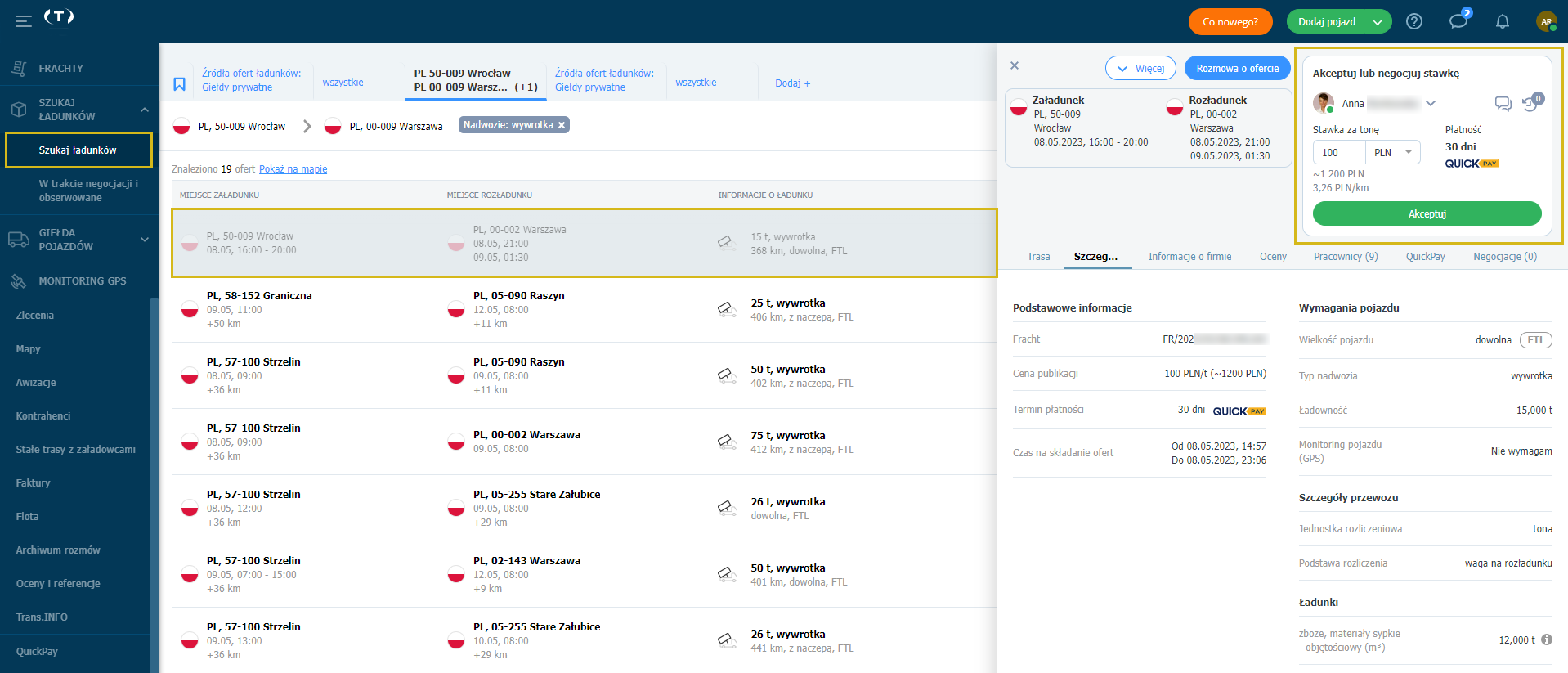Click tipper truck icon in 75 t row
The height and width of the screenshot is (673, 1568).
[728, 442]
